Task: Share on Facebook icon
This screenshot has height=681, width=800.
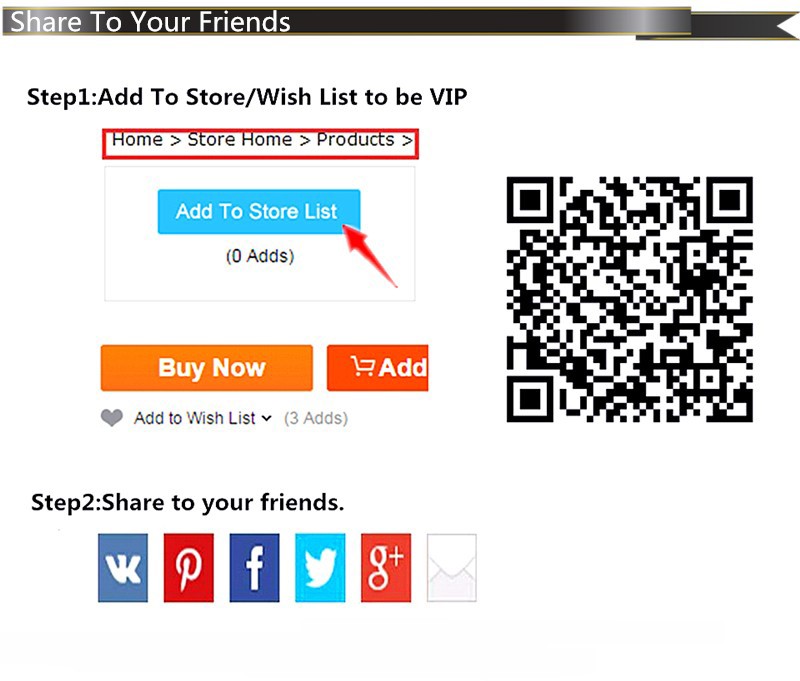Action: point(254,568)
